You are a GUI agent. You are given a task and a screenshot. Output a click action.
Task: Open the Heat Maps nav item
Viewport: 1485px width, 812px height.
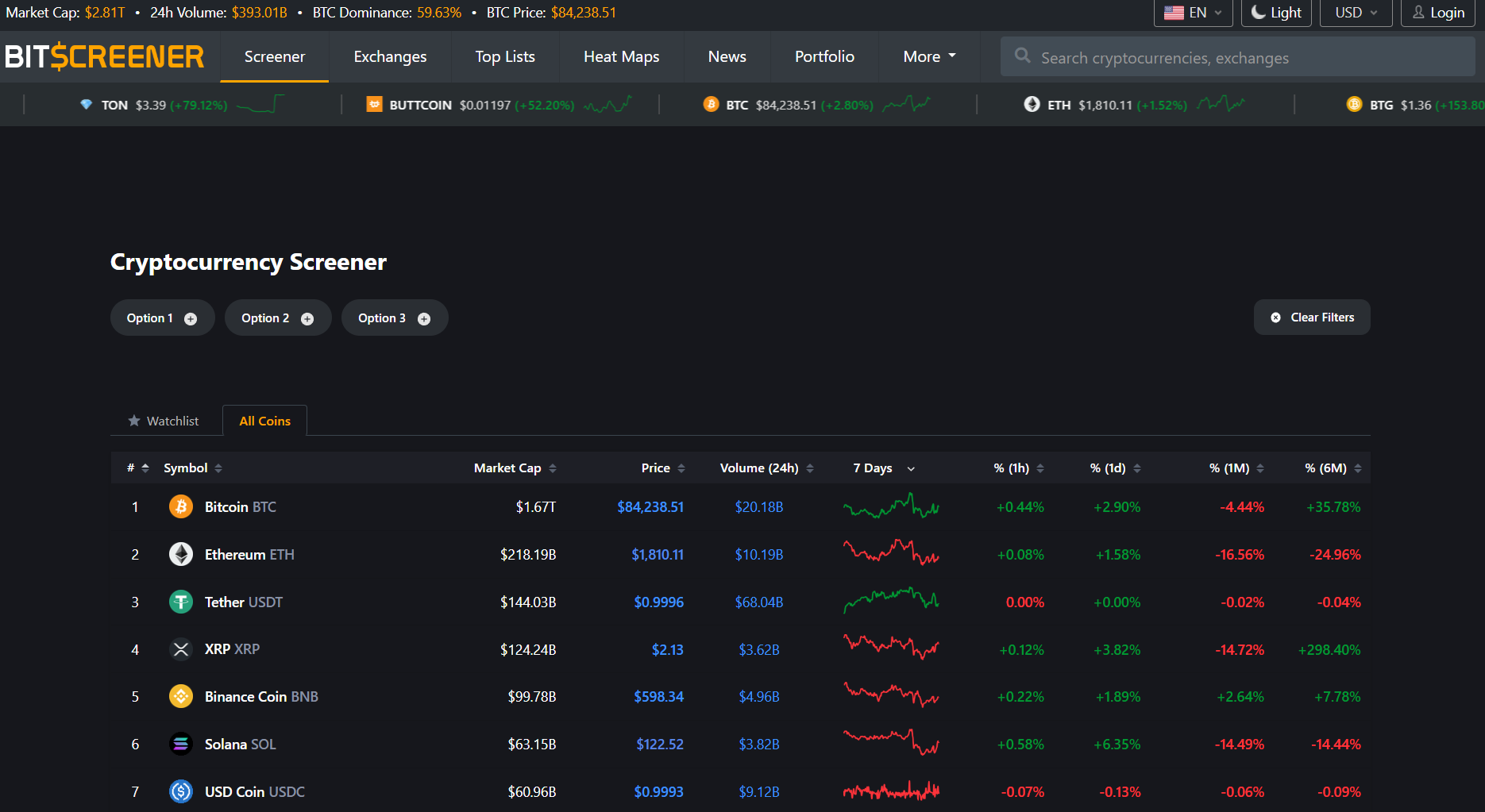[622, 56]
